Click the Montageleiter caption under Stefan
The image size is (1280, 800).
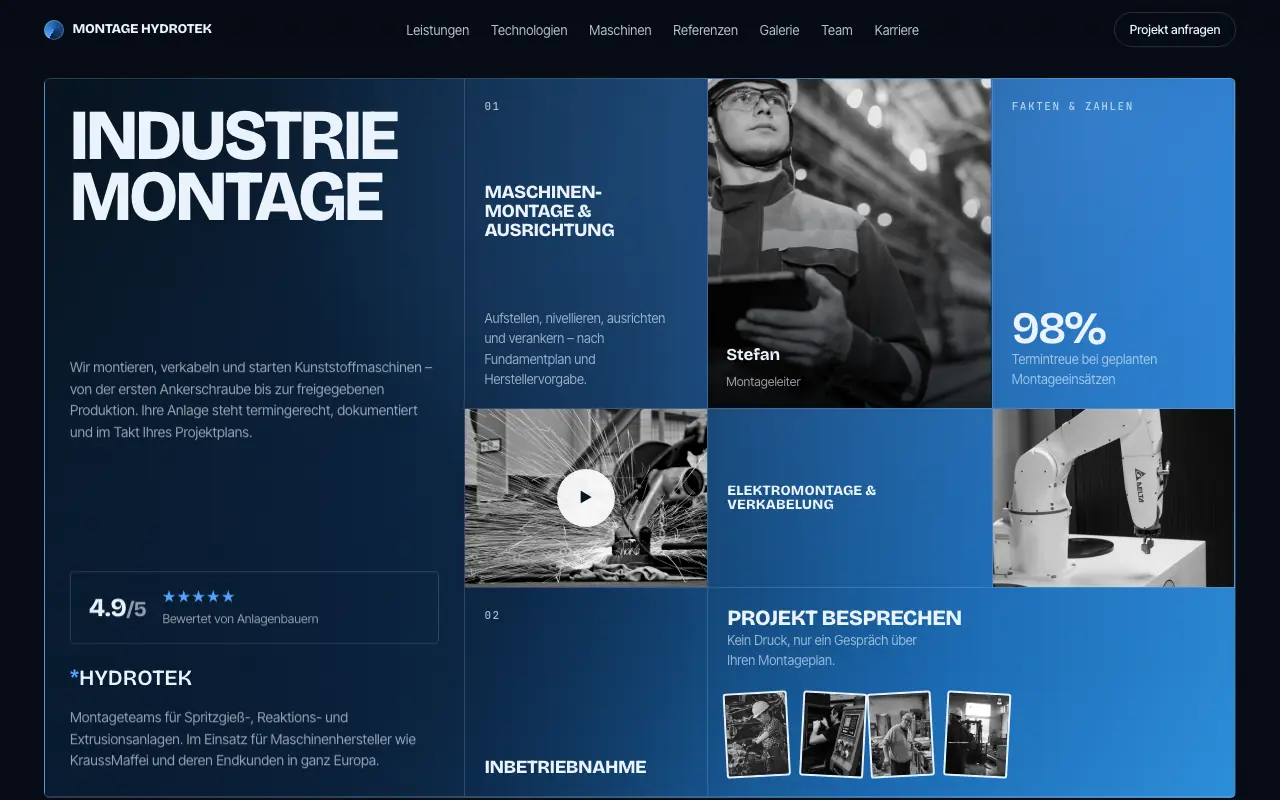pos(763,382)
